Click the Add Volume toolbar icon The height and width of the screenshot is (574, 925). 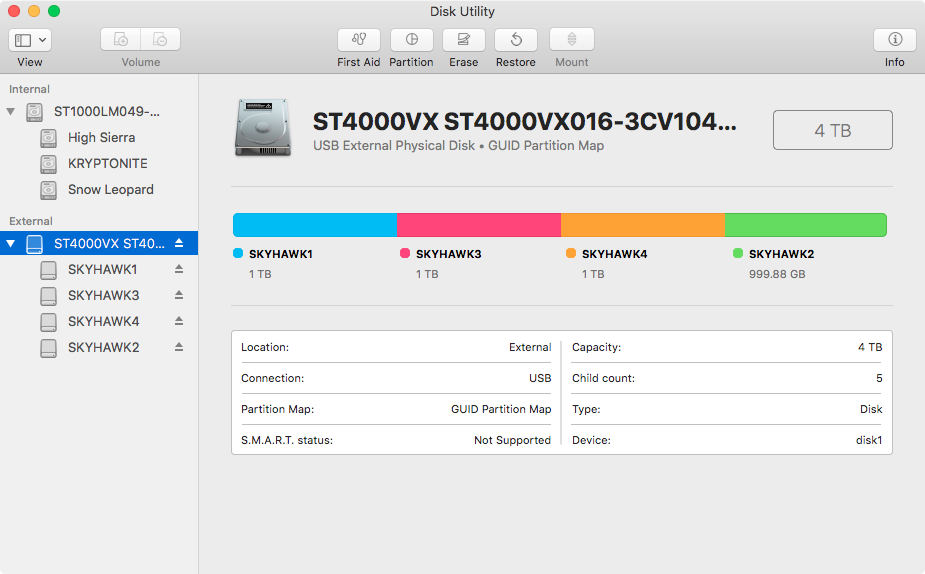point(121,40)
